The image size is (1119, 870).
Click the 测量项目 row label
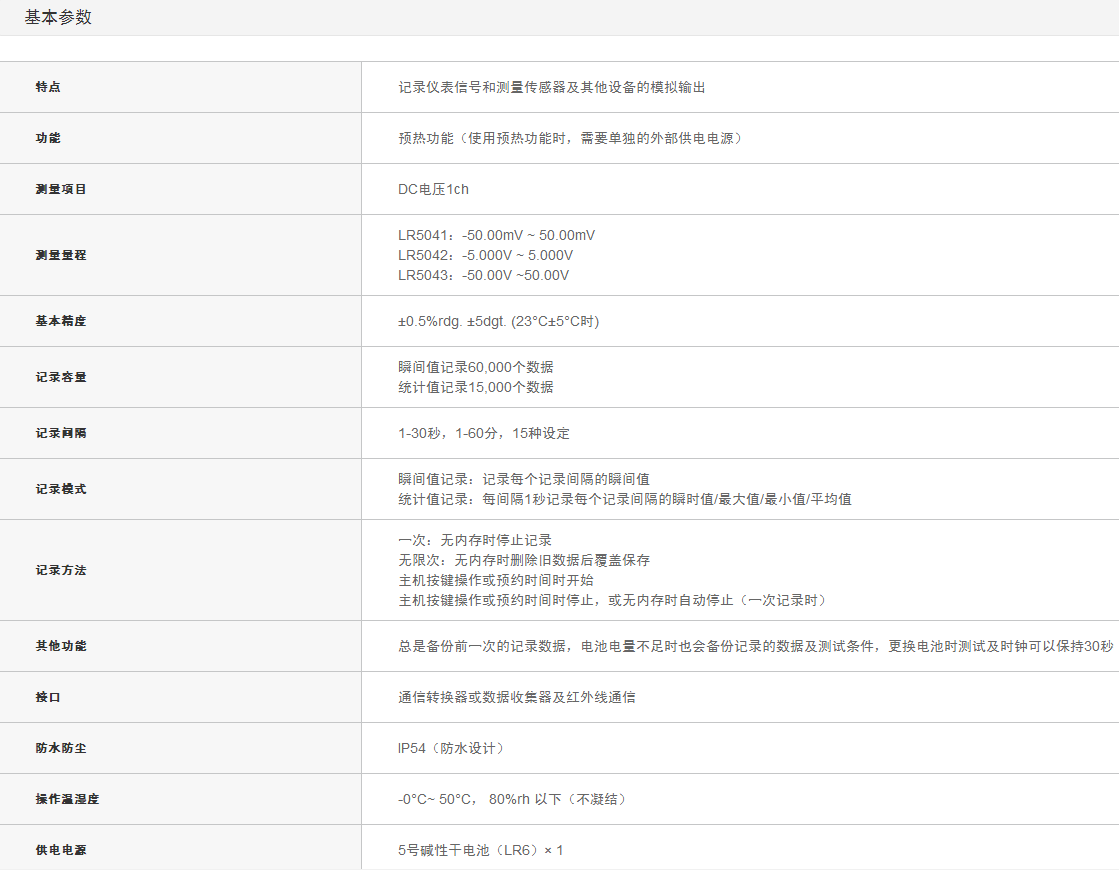(61, 189)
